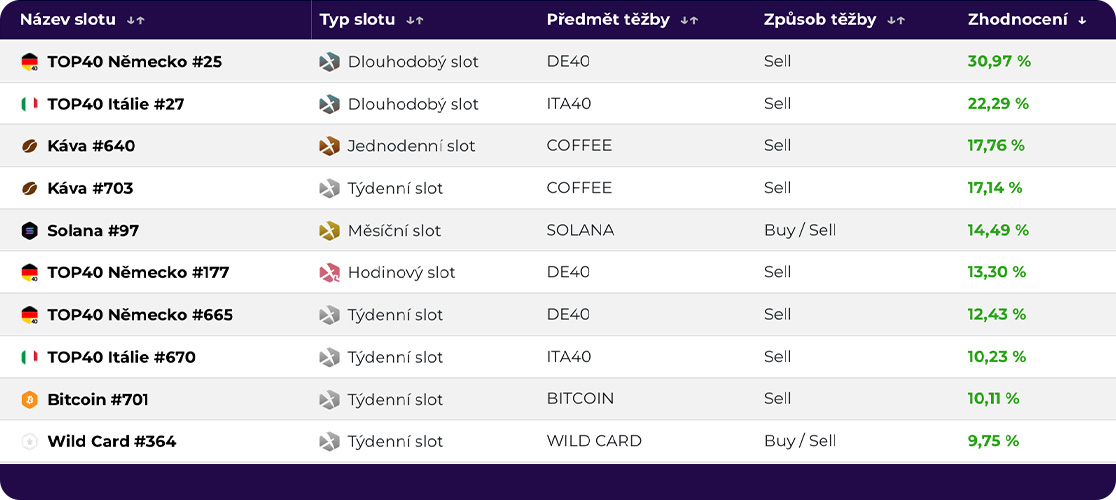Open TOP40 Itálie #670 slot link
The image size is (1116, 500).
tap(121, 357)
